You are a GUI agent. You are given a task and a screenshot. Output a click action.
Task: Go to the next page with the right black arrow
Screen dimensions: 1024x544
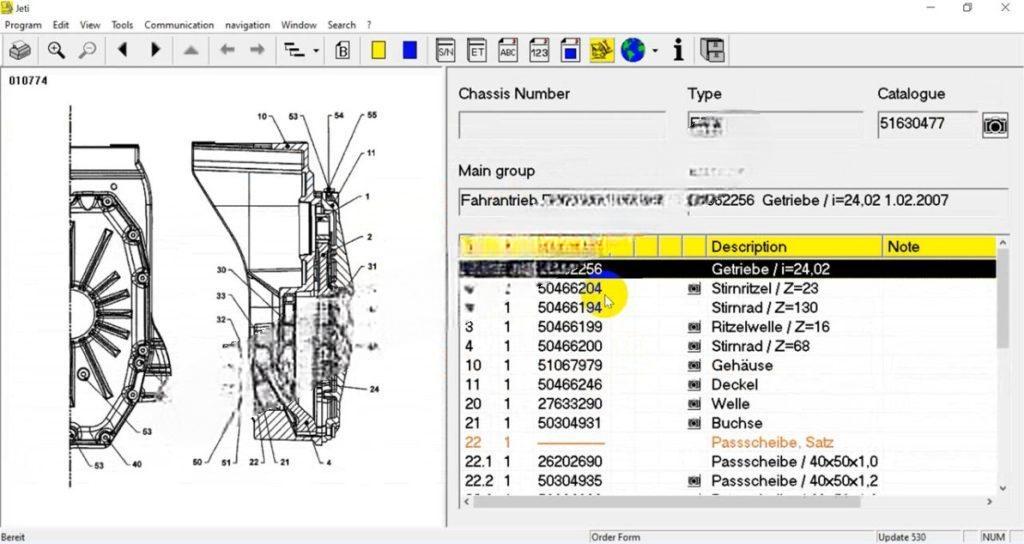(x=155, y=50)
